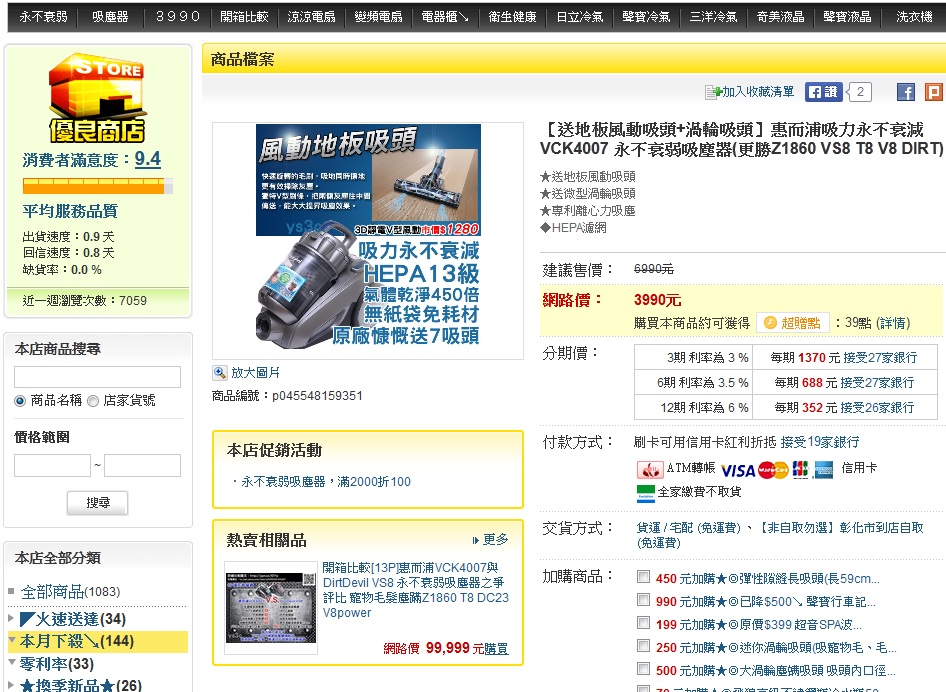The width and height of the screenshot is (946, 692).
Task: Select the 商品名稱 radio button
Action: [20, 401]
